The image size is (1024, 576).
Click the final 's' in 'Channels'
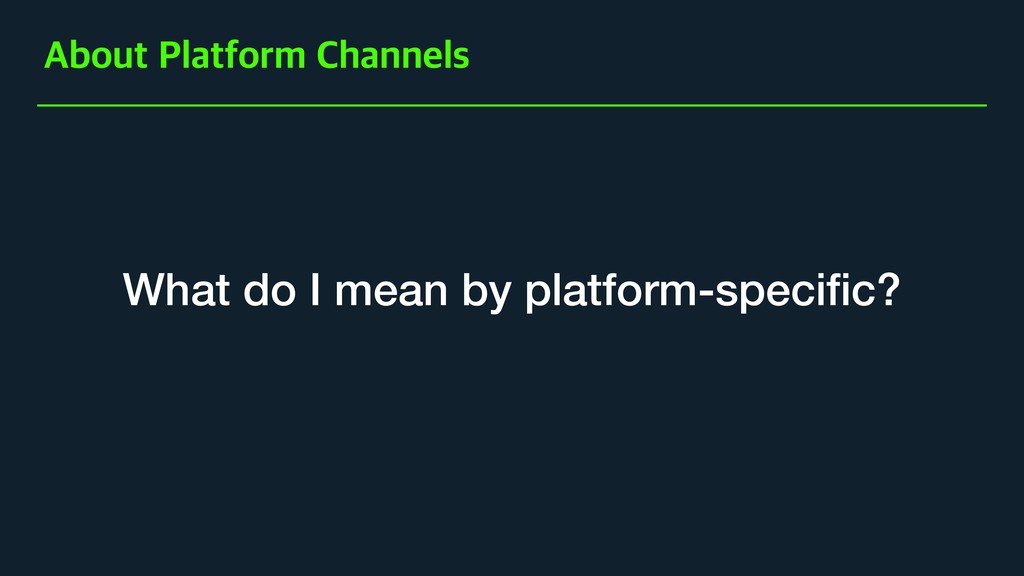[462, 59]
